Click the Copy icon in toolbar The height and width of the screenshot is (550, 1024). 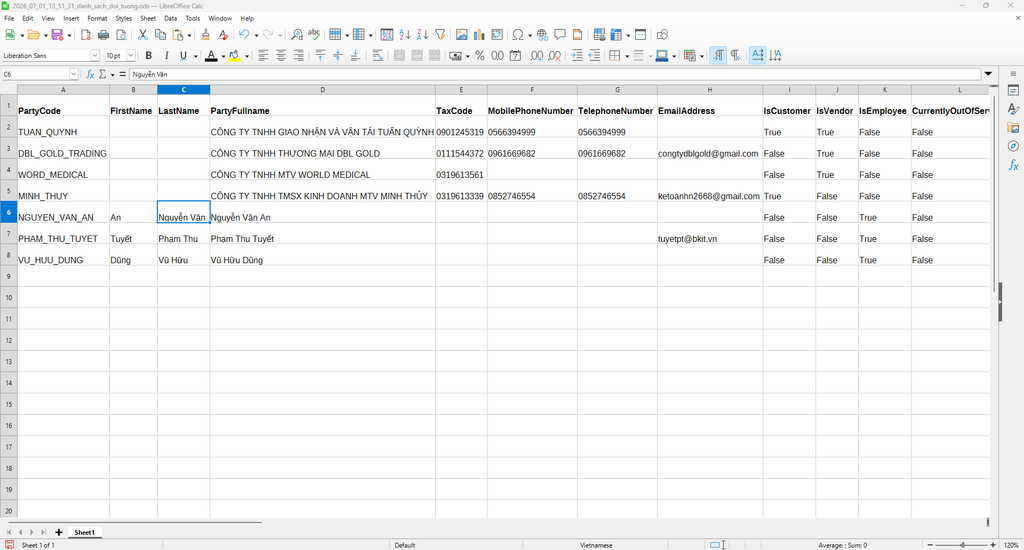(x=160, y=35)
